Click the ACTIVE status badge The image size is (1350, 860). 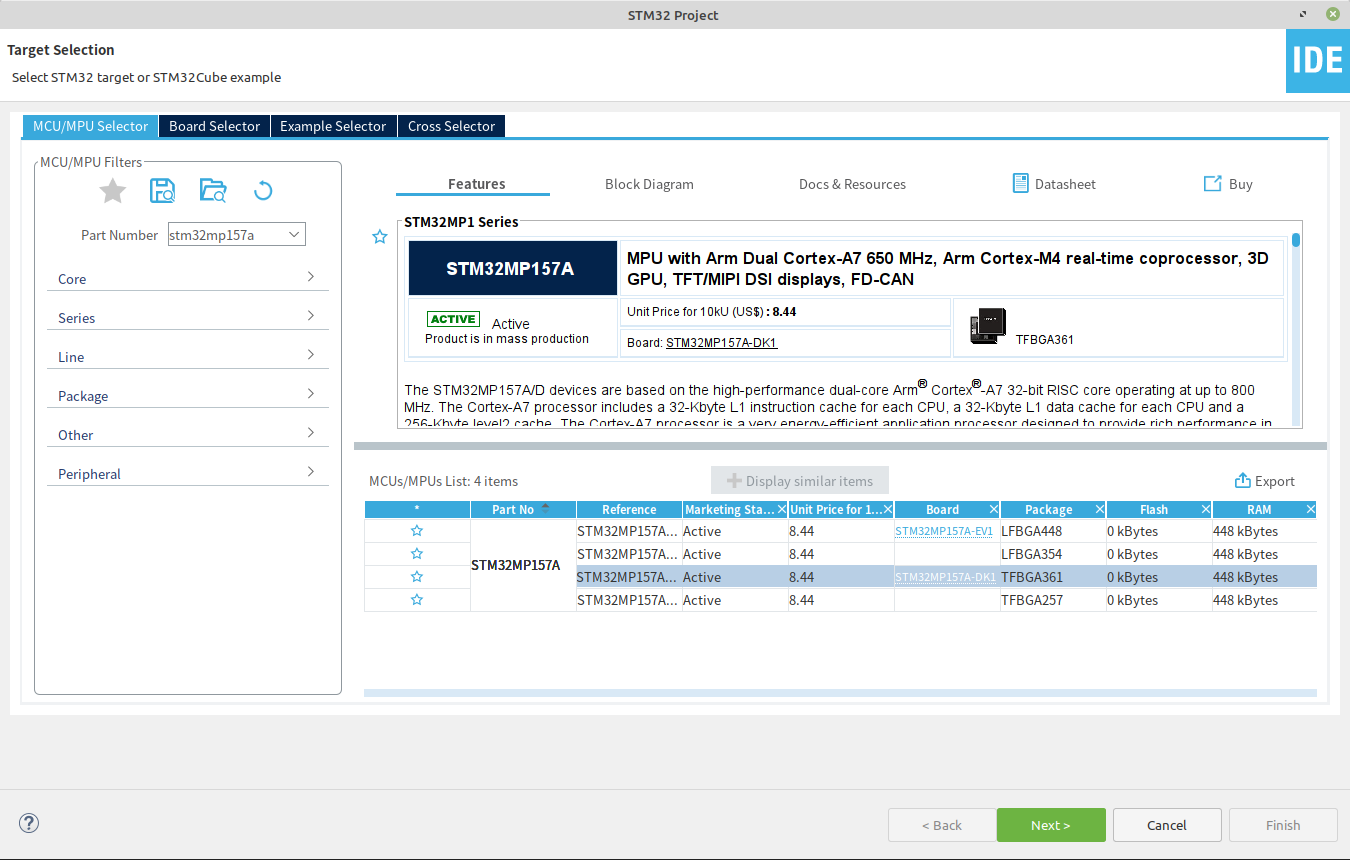[453, 319]
